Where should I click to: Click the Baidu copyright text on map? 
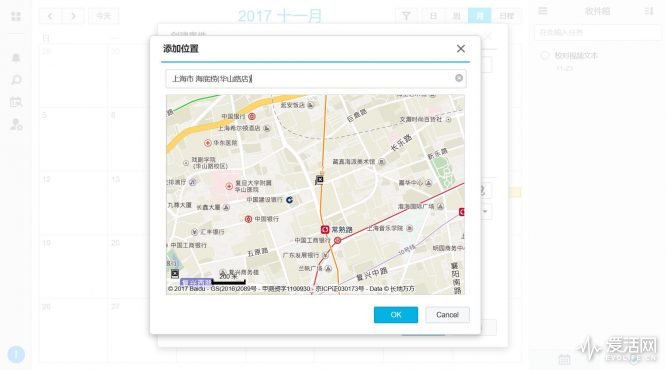click(x=291, y=289)
